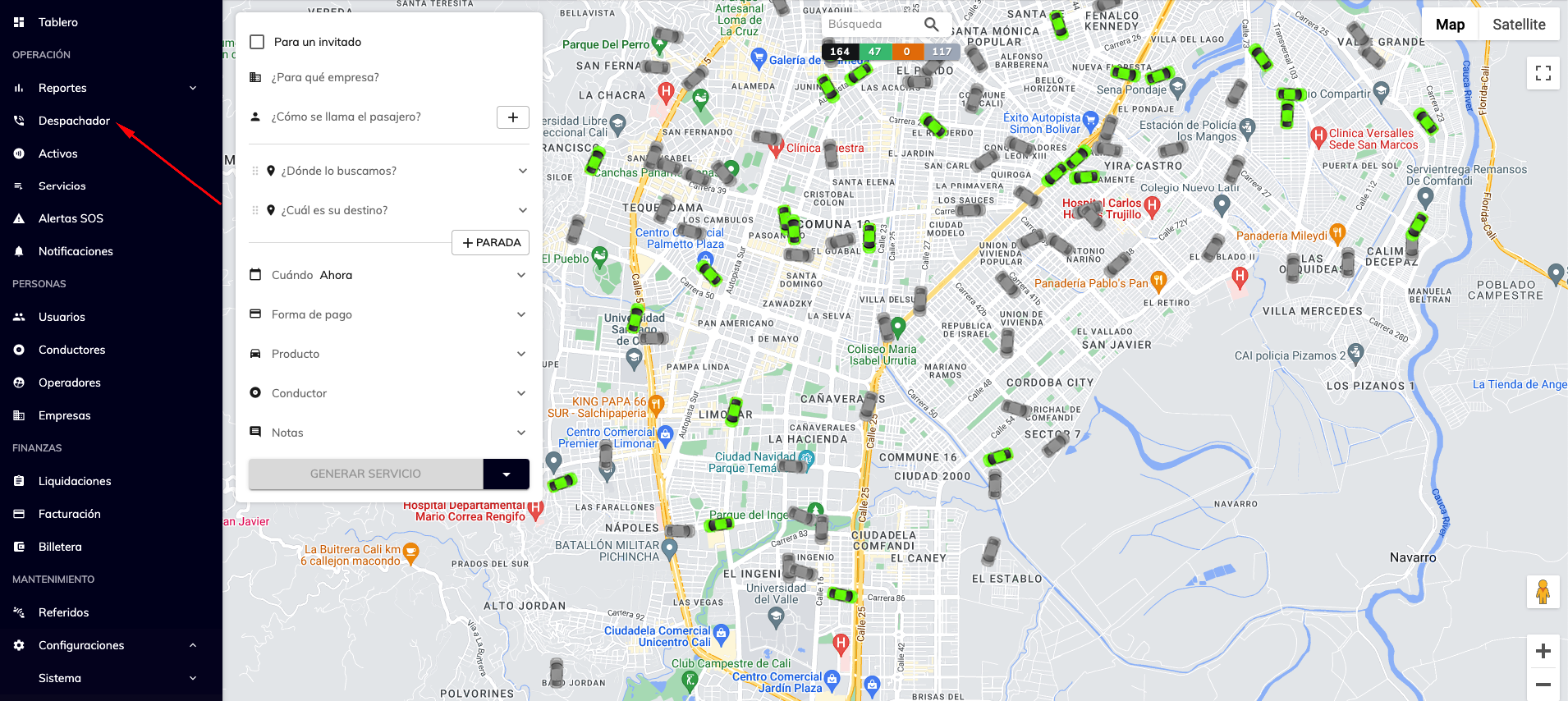Viewport: 1568px width, 701px height.
Task: Click the Billetera wallet icon
Action: tap(19, 547)
